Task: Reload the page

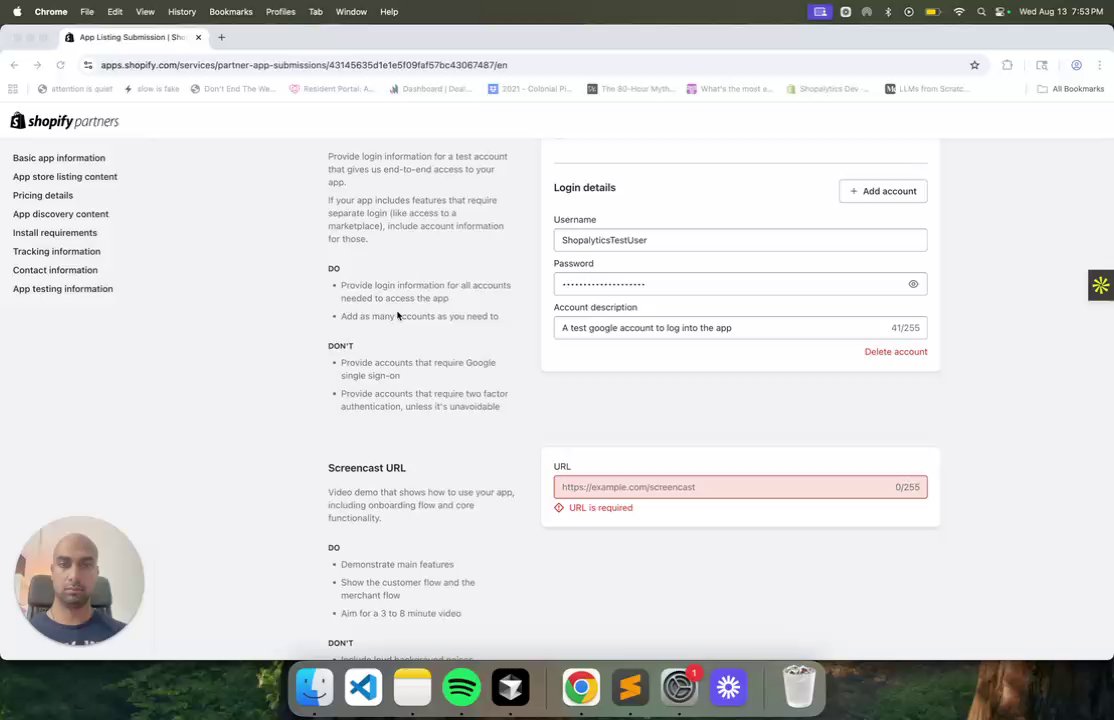Action: pos(60,65)
